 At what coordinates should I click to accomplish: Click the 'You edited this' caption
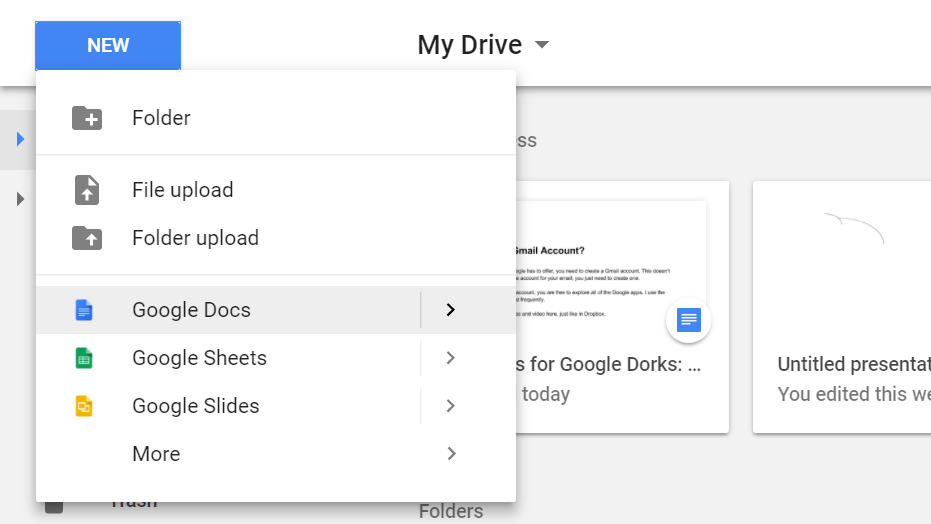pyautogui.click(x=854, y=394)
